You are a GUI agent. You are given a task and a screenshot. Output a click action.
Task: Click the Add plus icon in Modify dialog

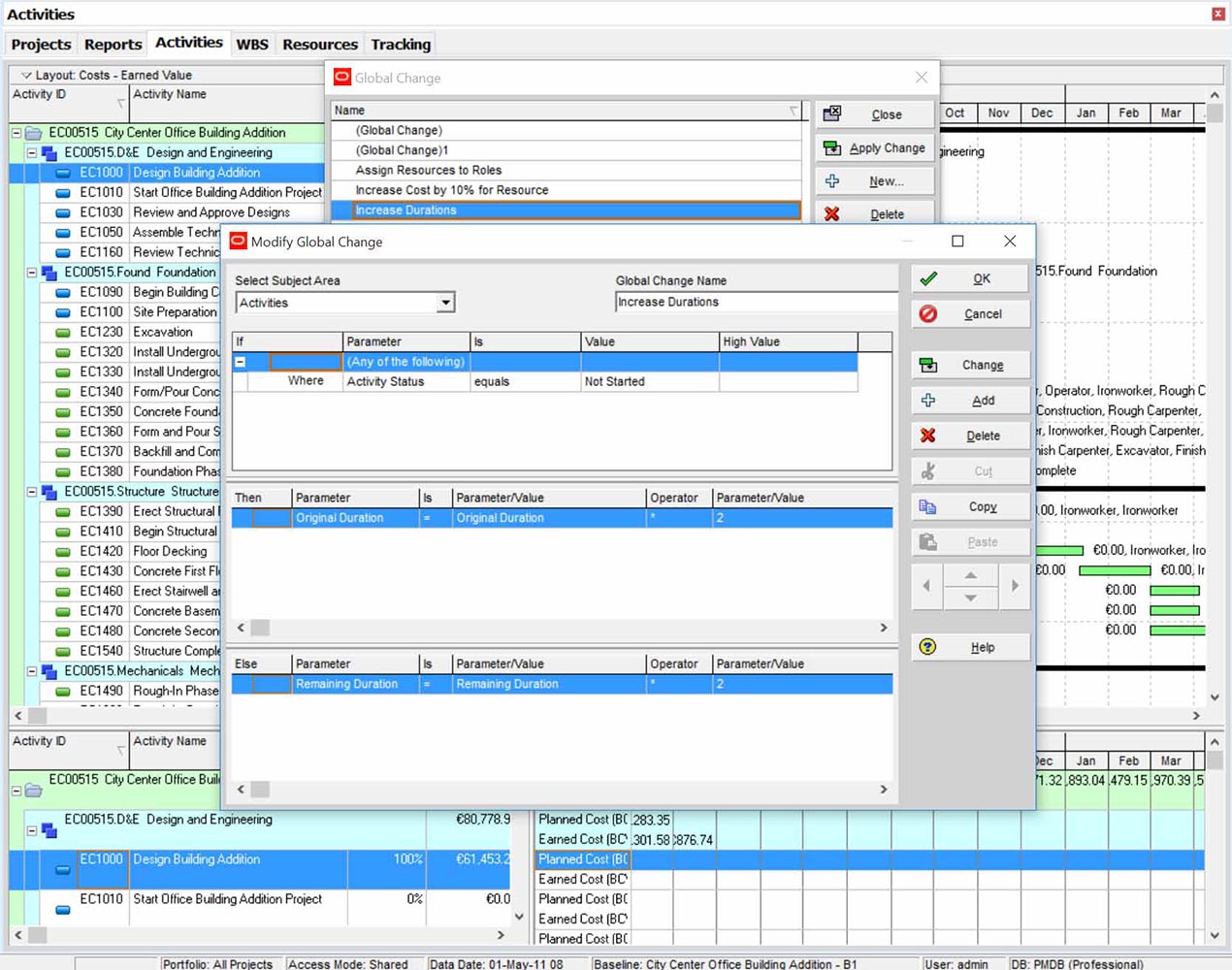pos(928,401)
